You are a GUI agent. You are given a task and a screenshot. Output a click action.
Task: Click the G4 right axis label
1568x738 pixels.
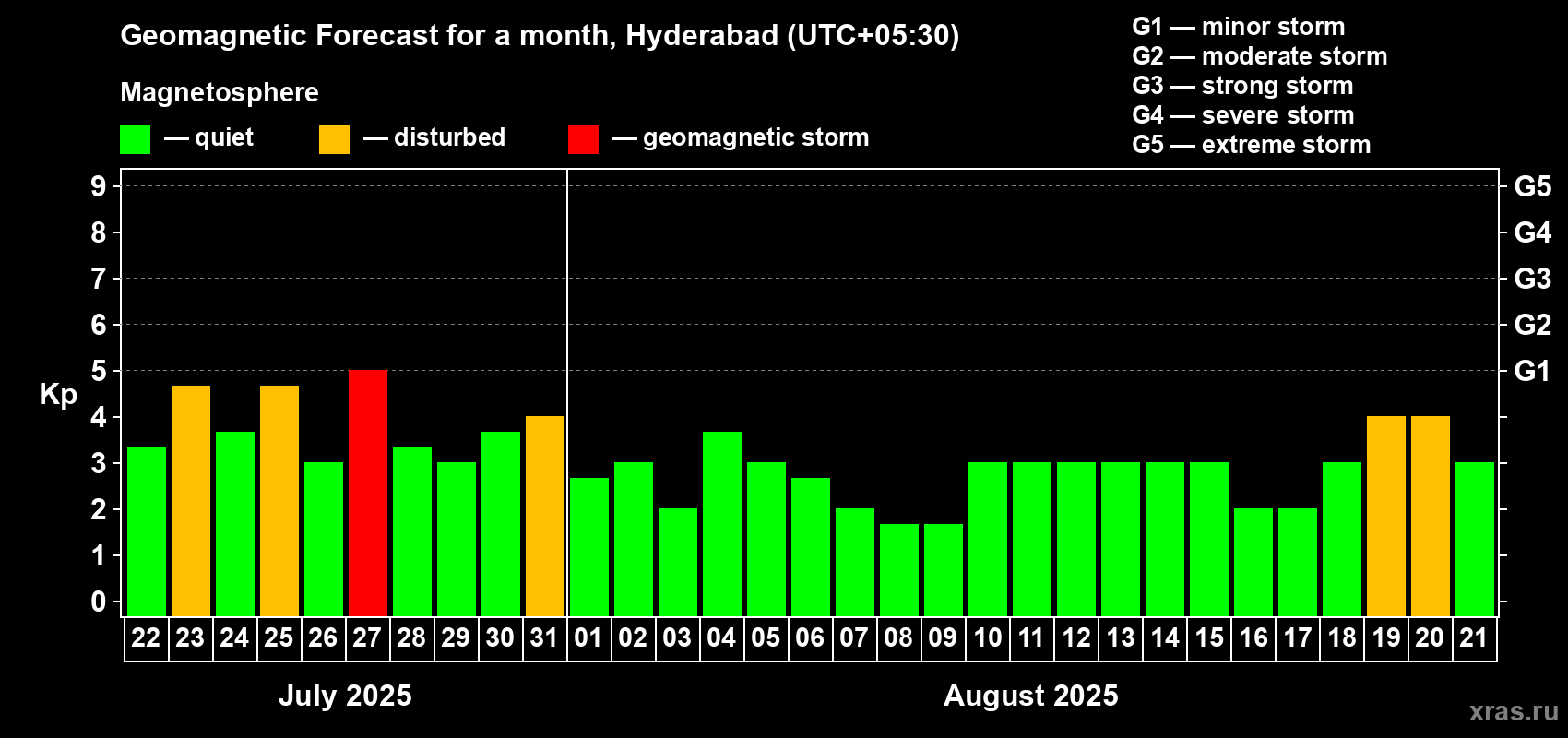tap(1533, 232)
